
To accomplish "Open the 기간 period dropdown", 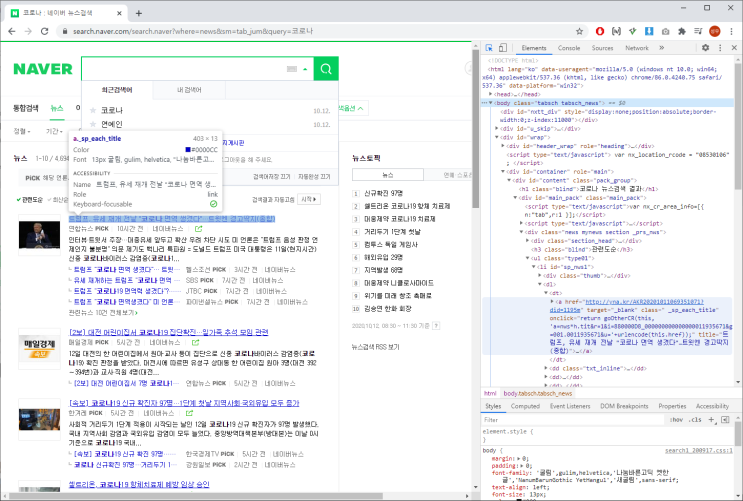I will click(x=54, y=131).
